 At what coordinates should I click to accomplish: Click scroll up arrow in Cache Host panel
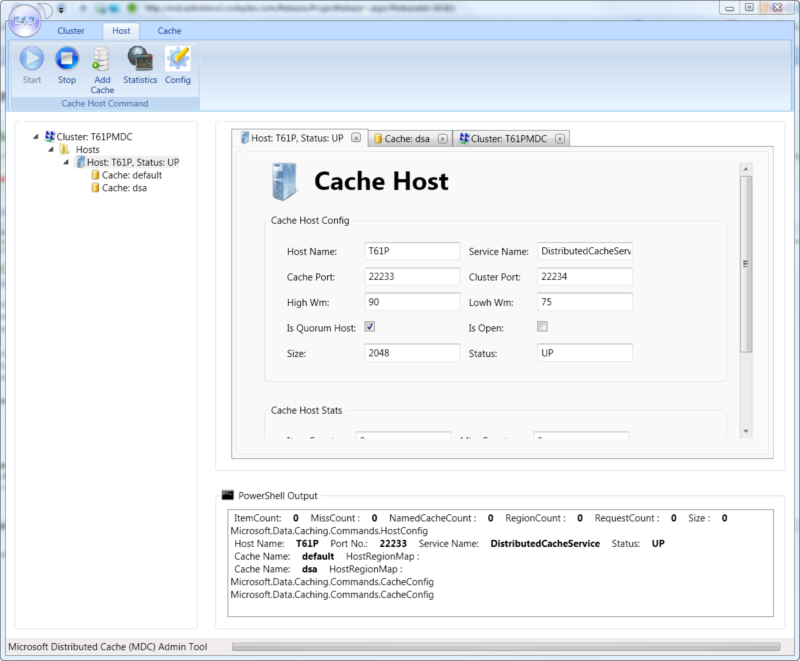(745, 169)
